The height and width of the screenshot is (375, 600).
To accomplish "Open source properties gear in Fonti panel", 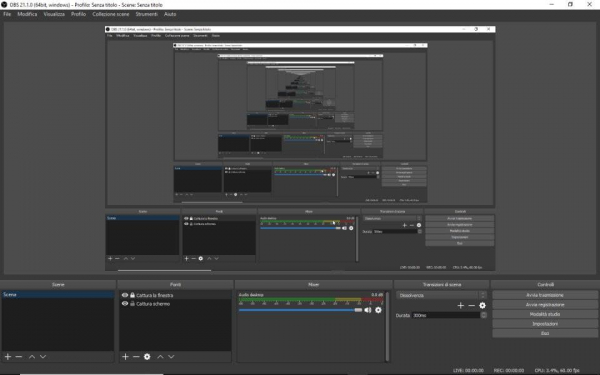I will pos(147,357).
